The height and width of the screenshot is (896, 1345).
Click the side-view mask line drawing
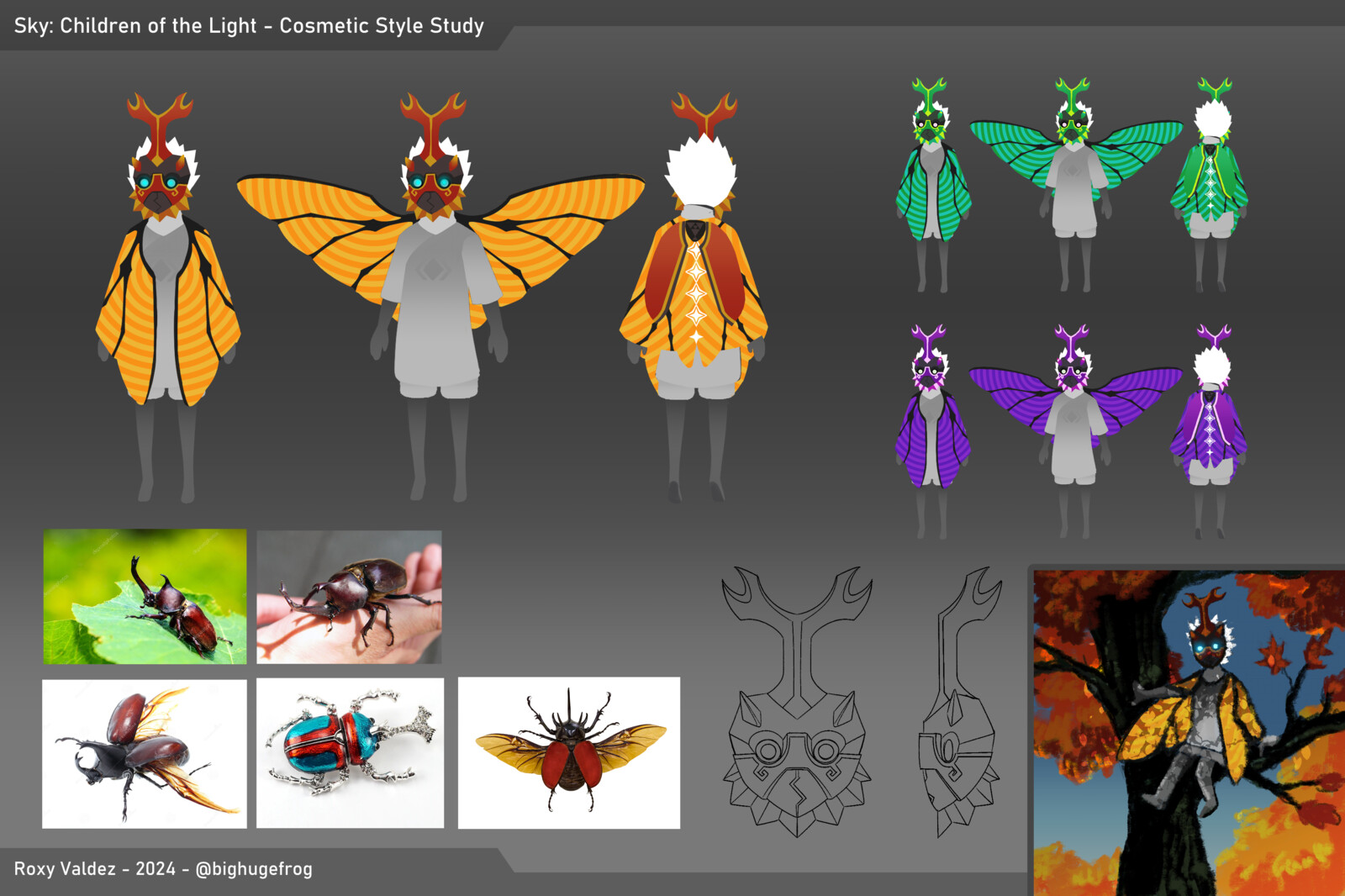coord(960,701)
